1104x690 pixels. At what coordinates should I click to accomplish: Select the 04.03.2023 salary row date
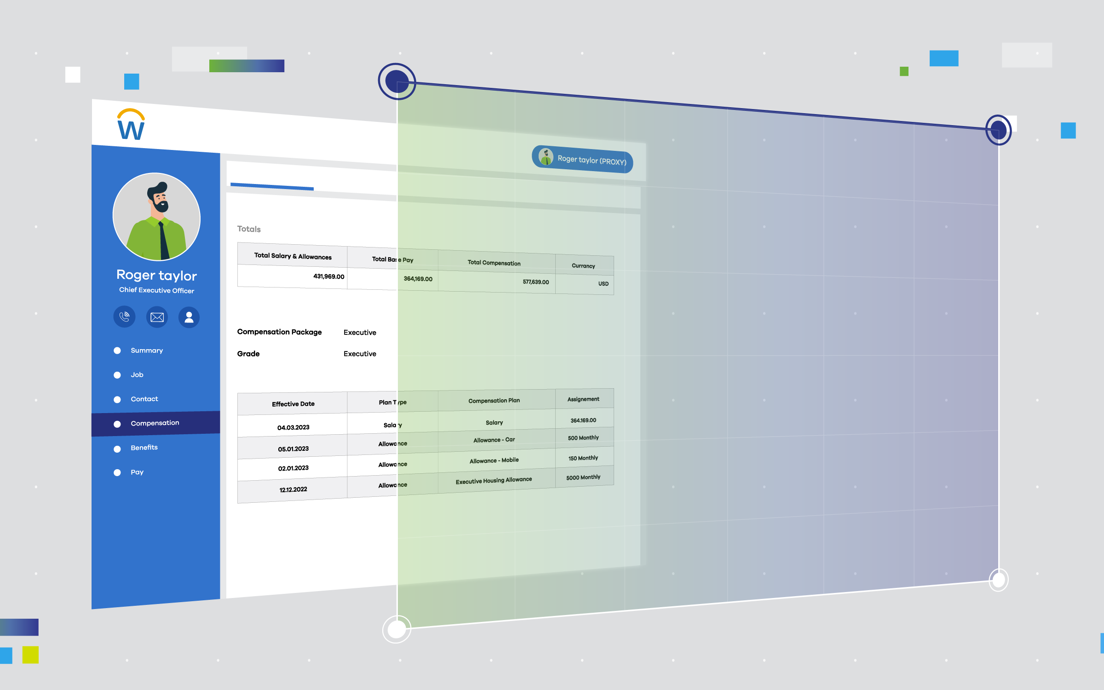(293, 427)
